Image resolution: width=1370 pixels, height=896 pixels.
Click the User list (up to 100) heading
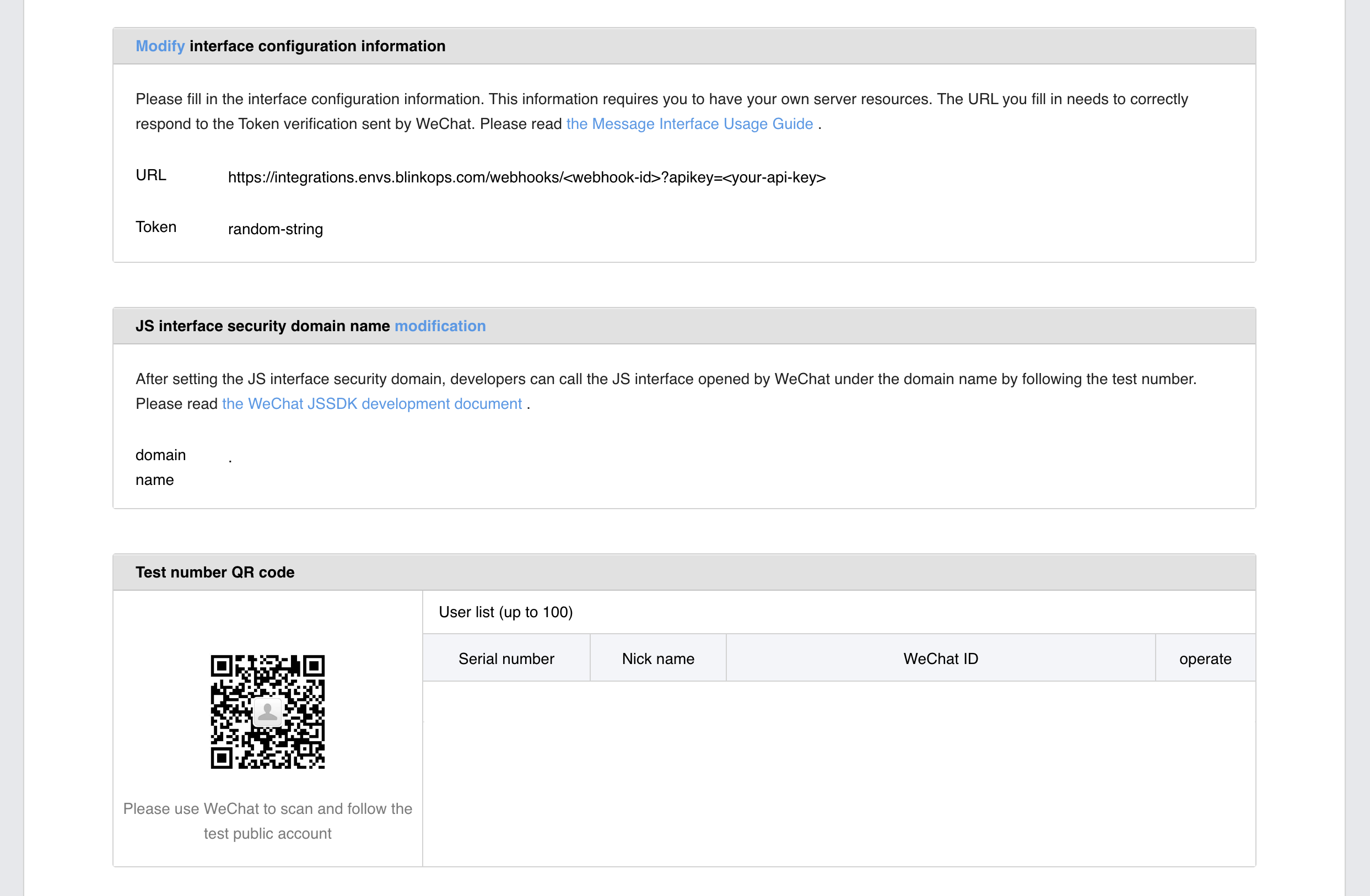pyautogui.click(x=505, y=612)
